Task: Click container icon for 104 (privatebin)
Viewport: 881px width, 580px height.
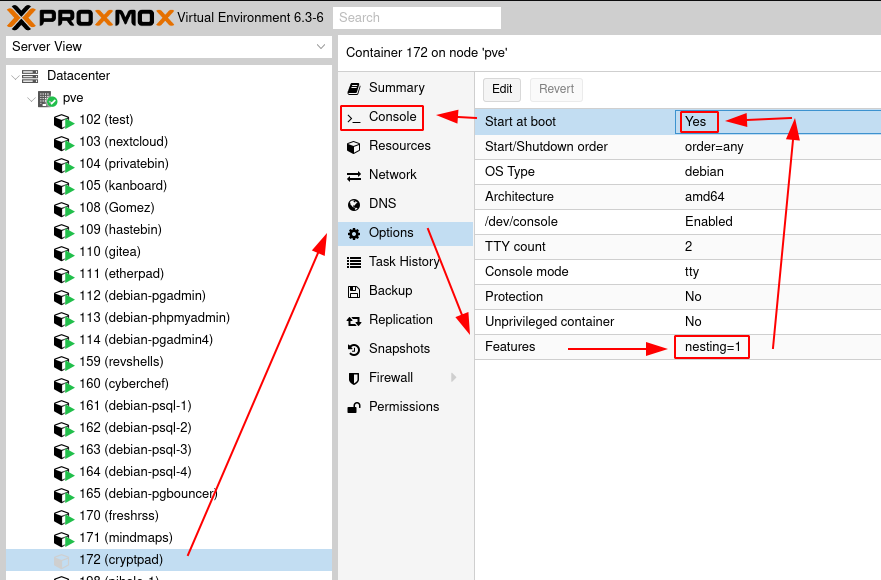Action: click(x=63, y=165)
